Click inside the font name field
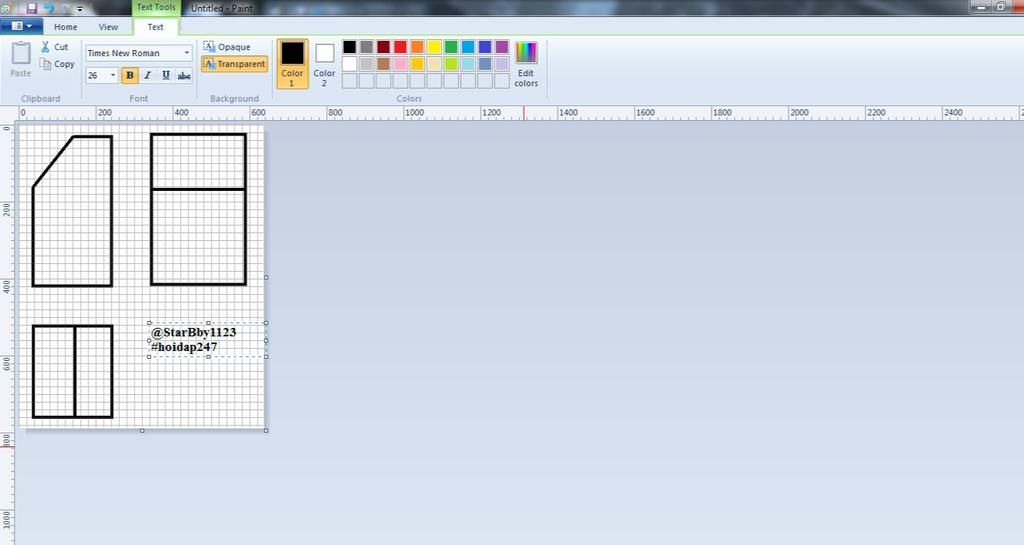 [134, 53]
